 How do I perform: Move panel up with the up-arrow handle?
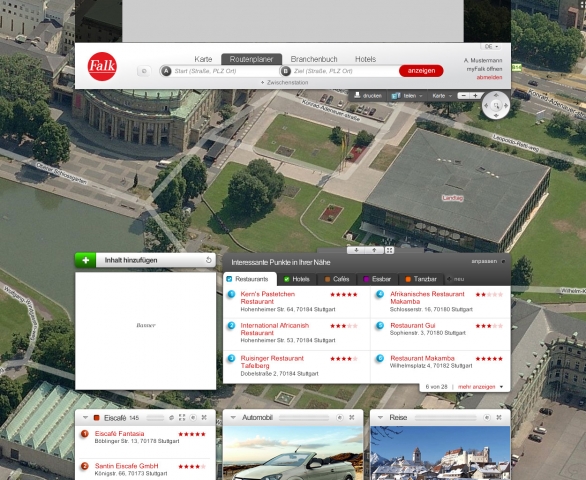[374, 250]
